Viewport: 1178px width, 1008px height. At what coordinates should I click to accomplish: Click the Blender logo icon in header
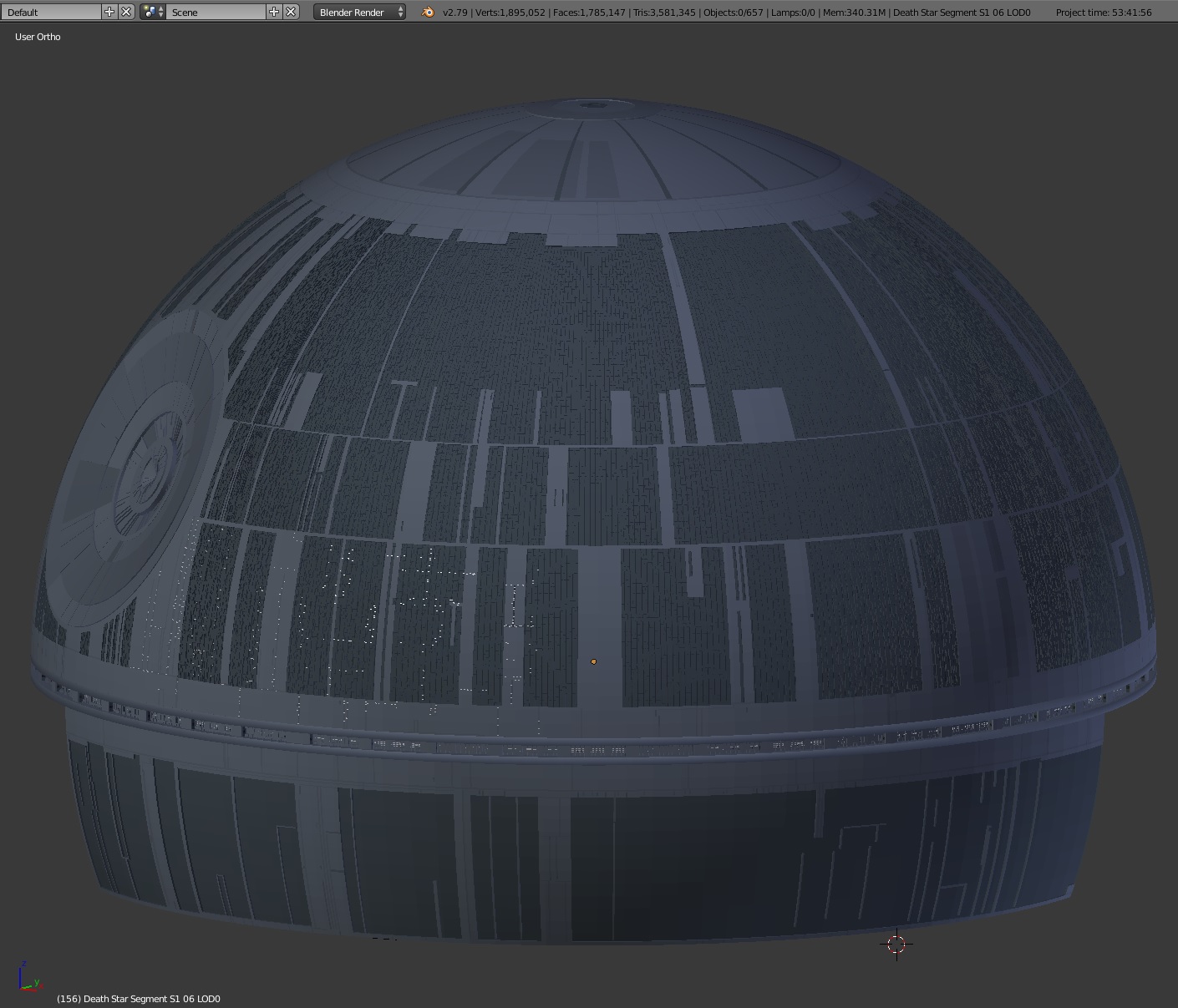click(428, 12)
